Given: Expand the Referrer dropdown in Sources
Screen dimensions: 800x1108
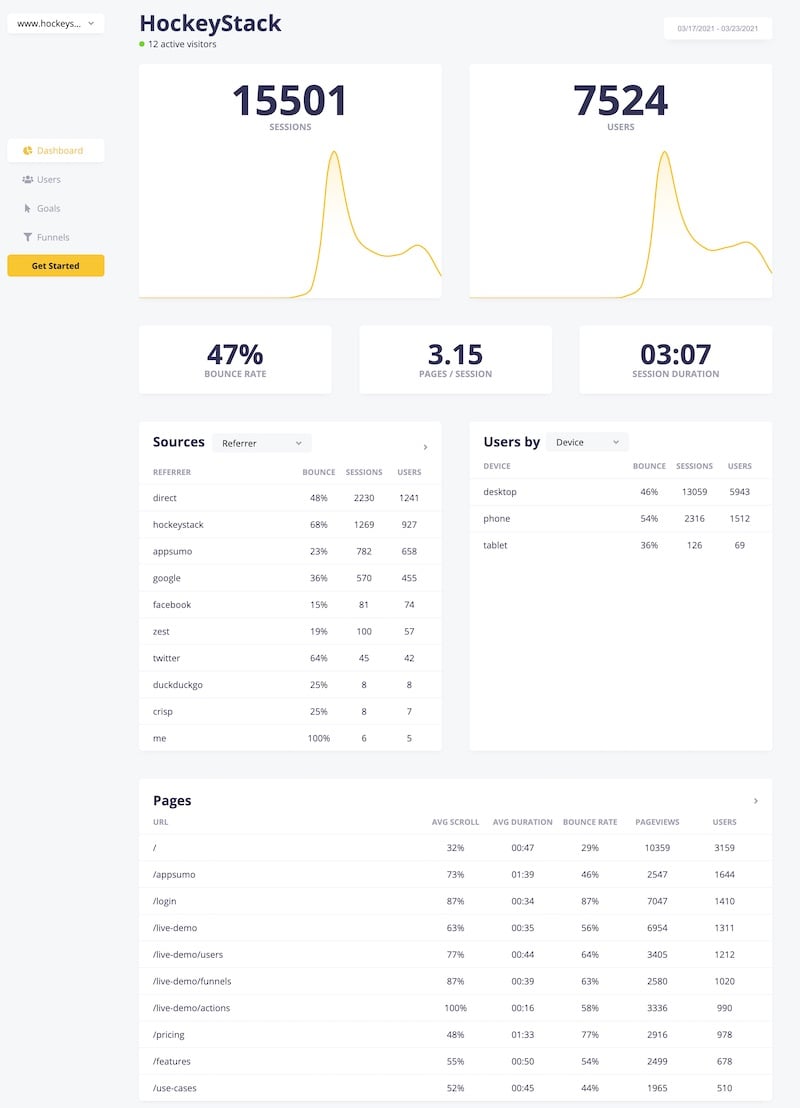Looking at the screenshot, I should pyautogui.click(x=262, y=443).
